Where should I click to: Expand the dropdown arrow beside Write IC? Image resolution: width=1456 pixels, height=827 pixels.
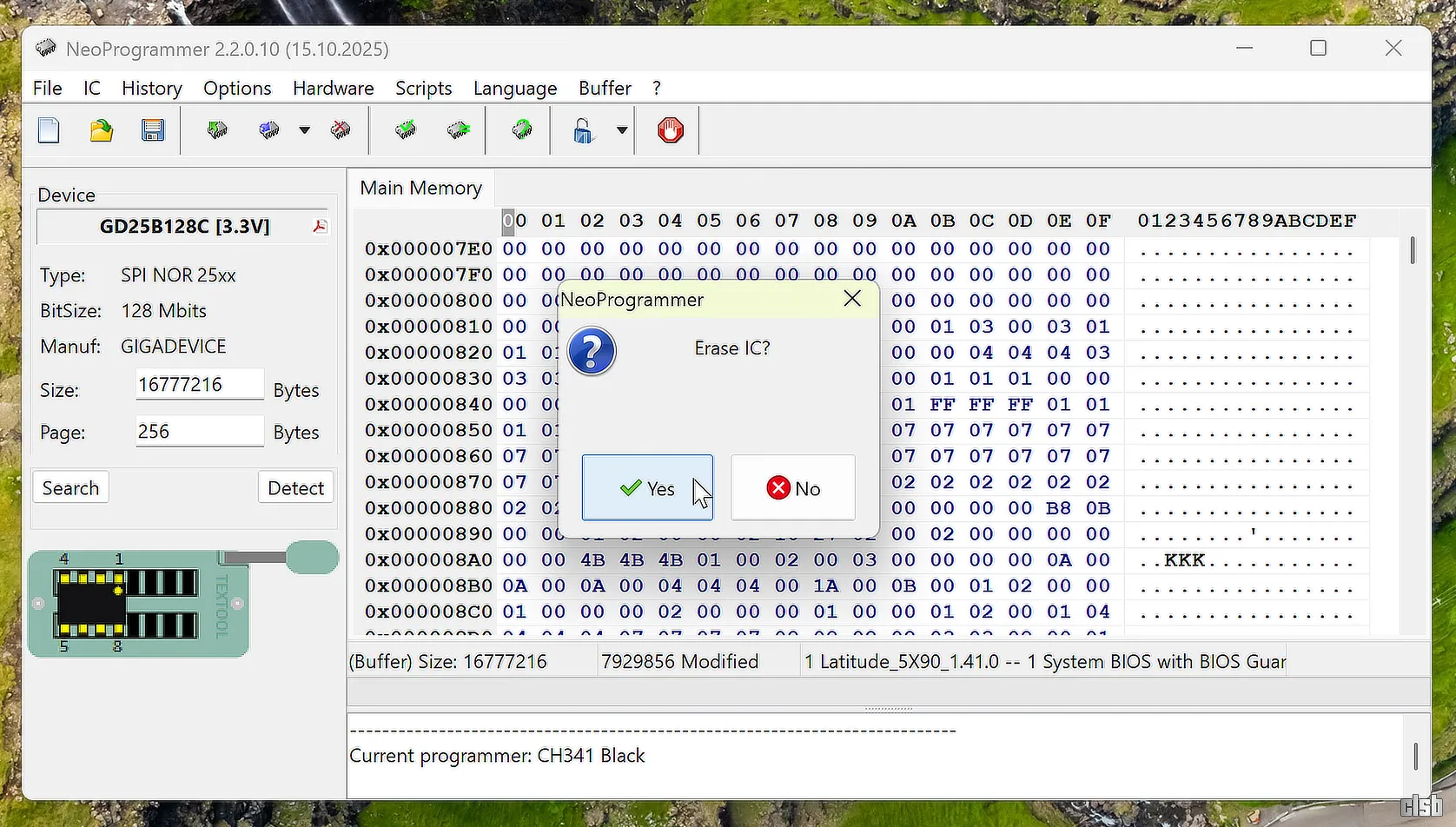pos(304,131)
